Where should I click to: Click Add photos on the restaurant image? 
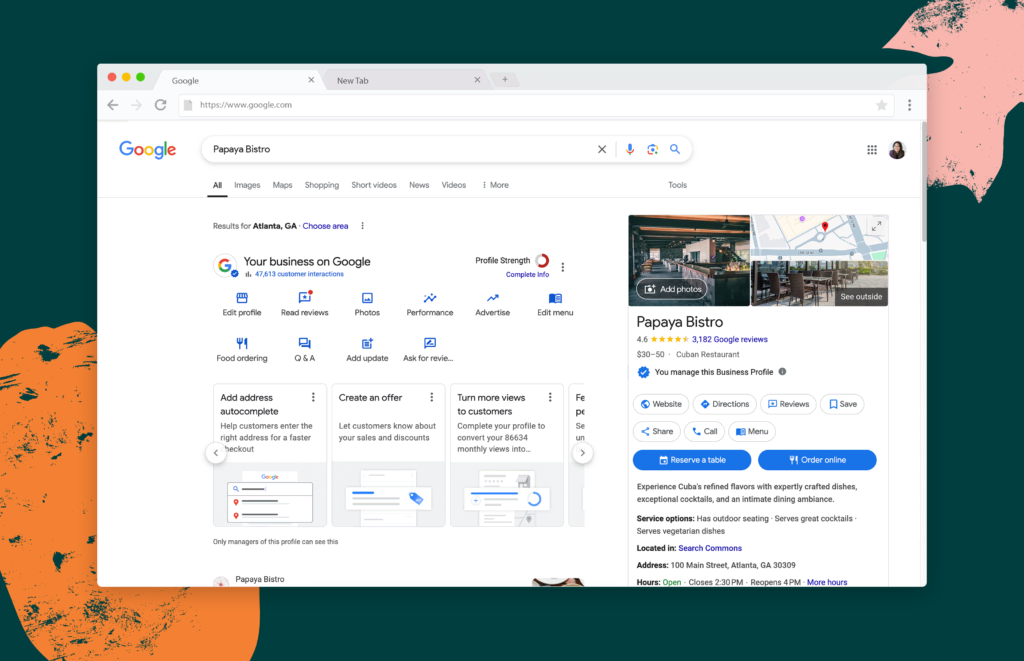point(672,289)
